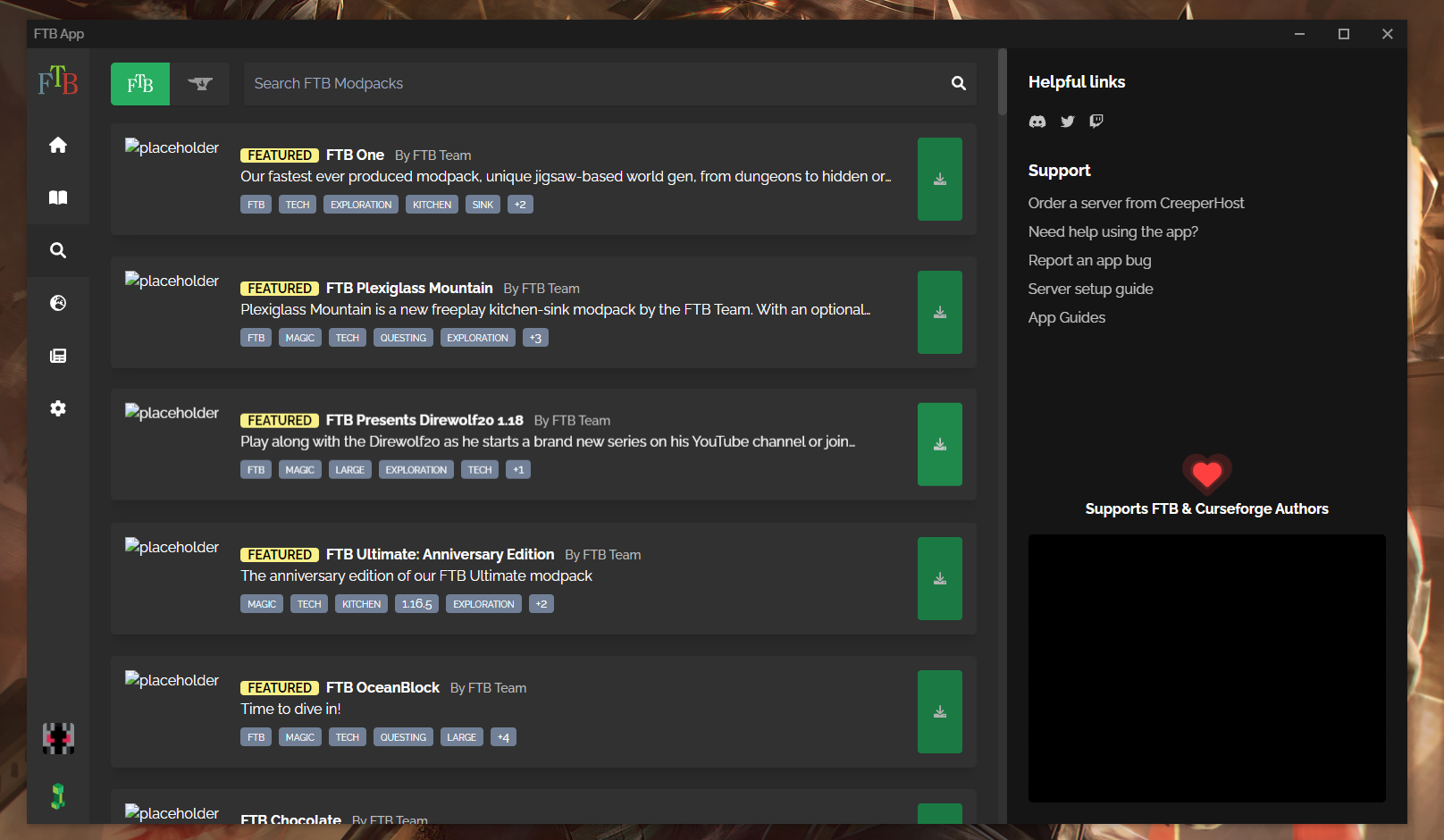Open the app Settings gear
1444x840 pixels.
pyautogui.click(x=58, y=408)
